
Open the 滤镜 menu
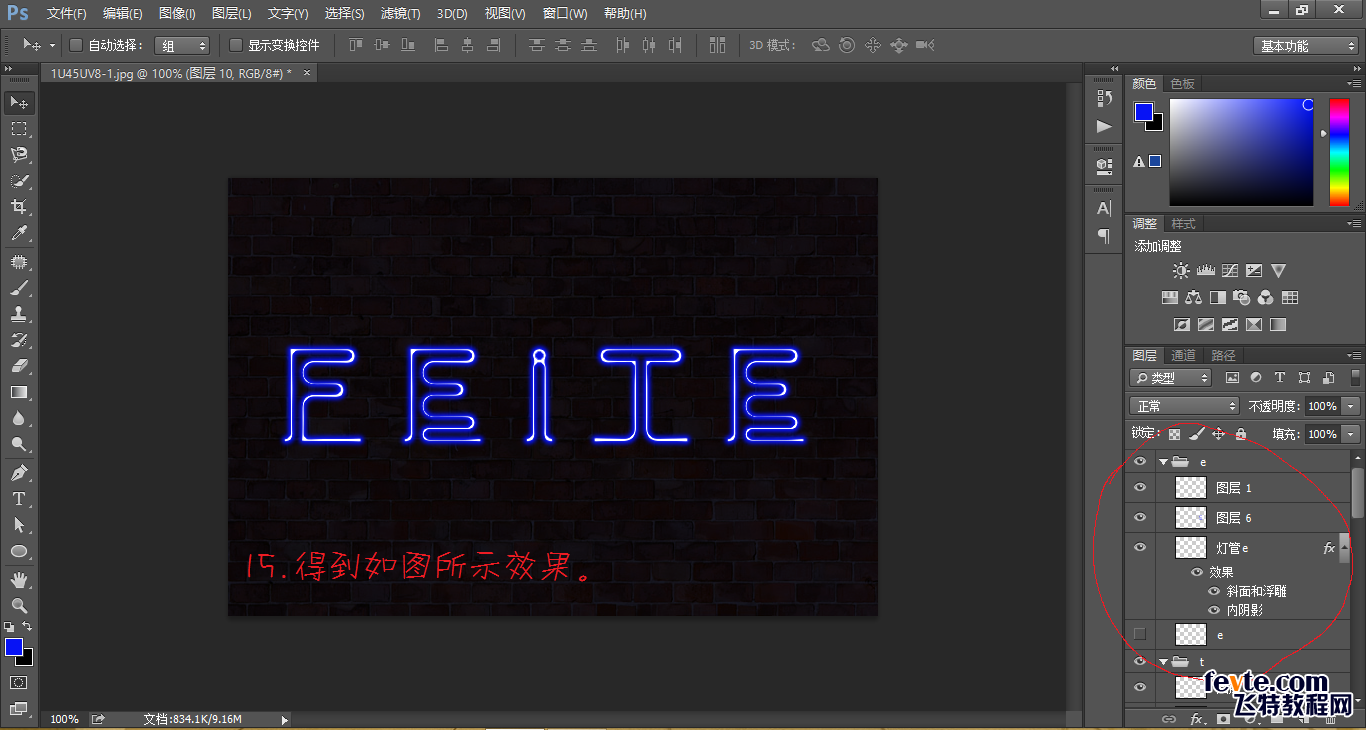click(401, 13)
